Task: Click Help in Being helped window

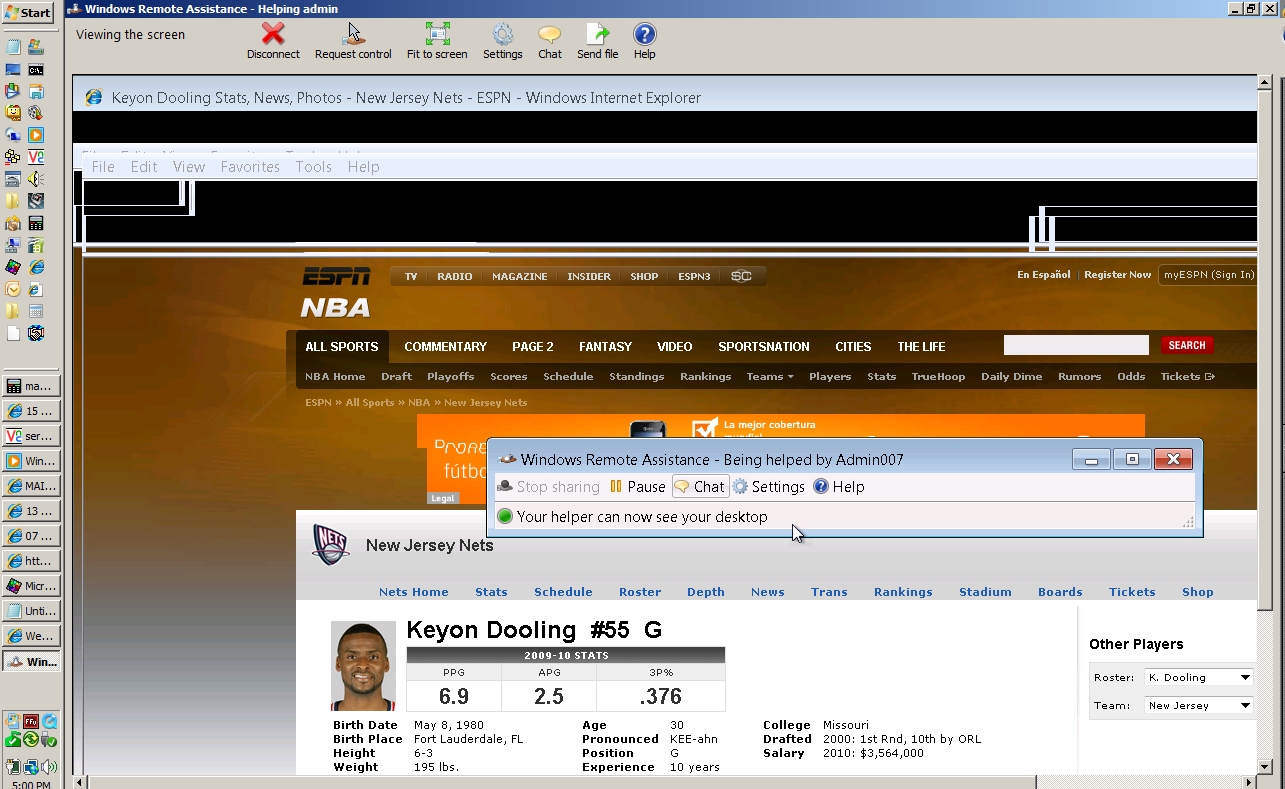Action: pyautogui.click(x=838, y=487)
